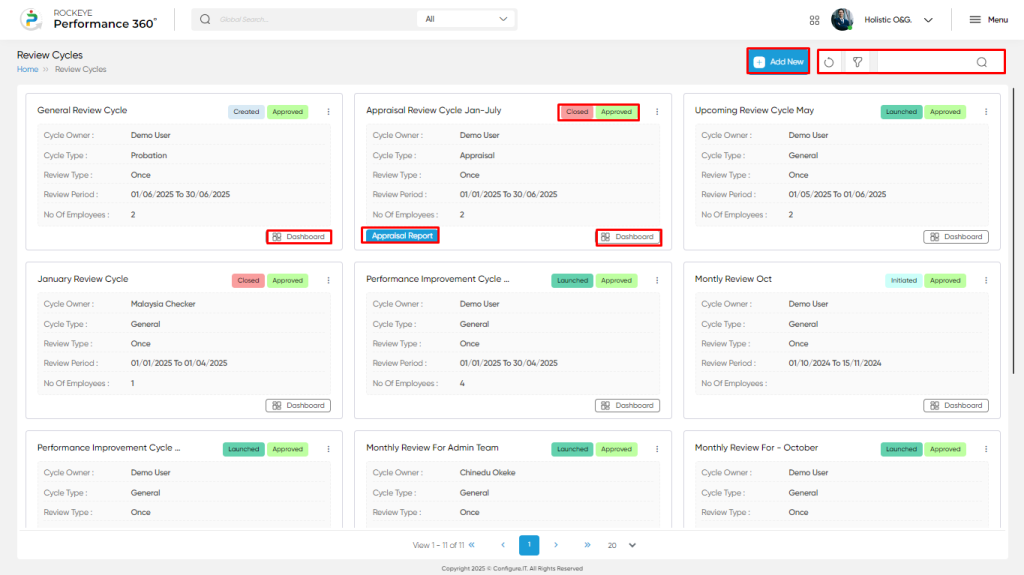Click Probation cycle type value

(x=149, y=156)
